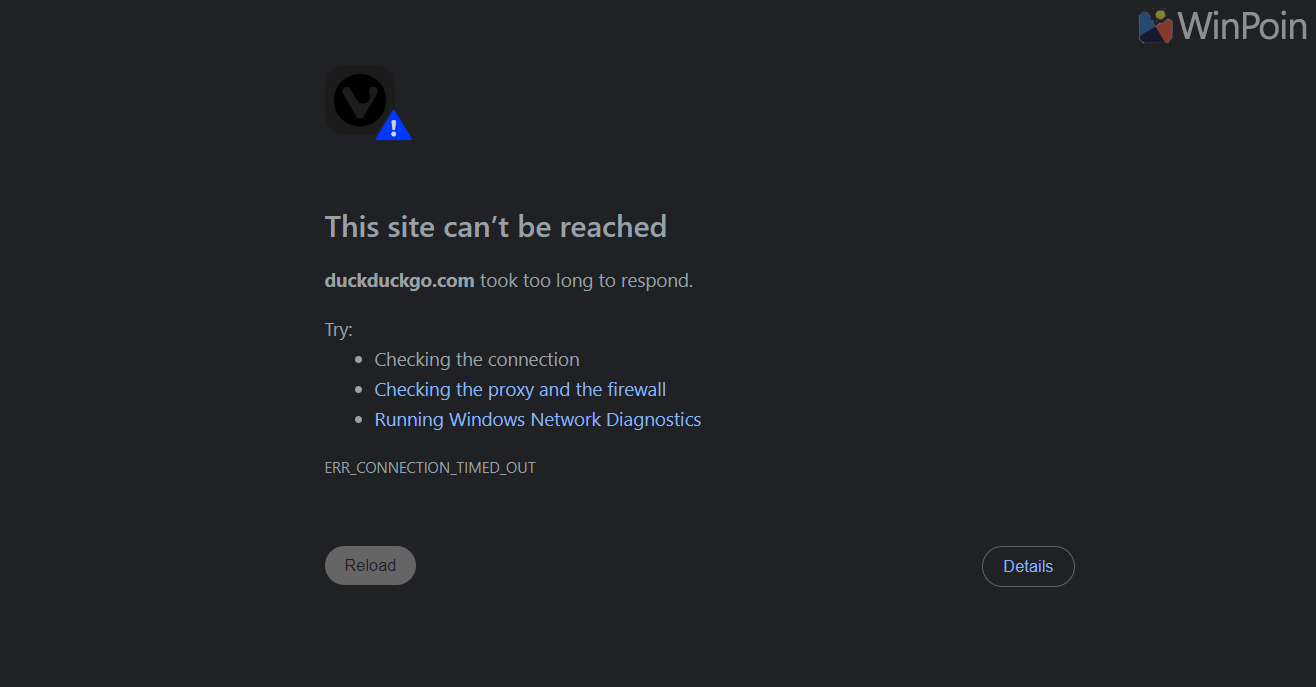Click the white exclamation mark in the triangle
1316x687 pixels.
pos(394,128)
